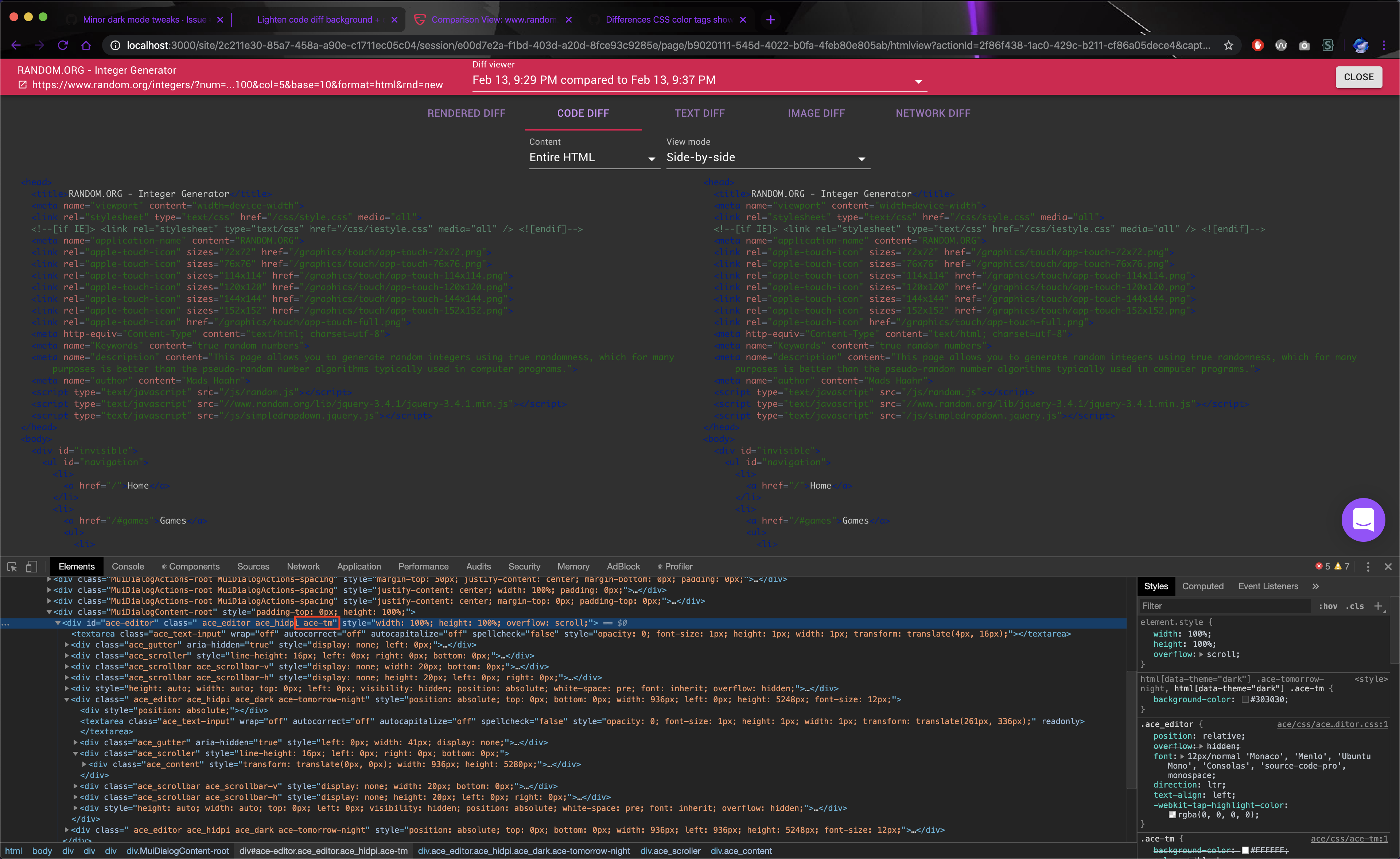
Task: Activate the inspect element cursor tool
Action: point(11,567)
